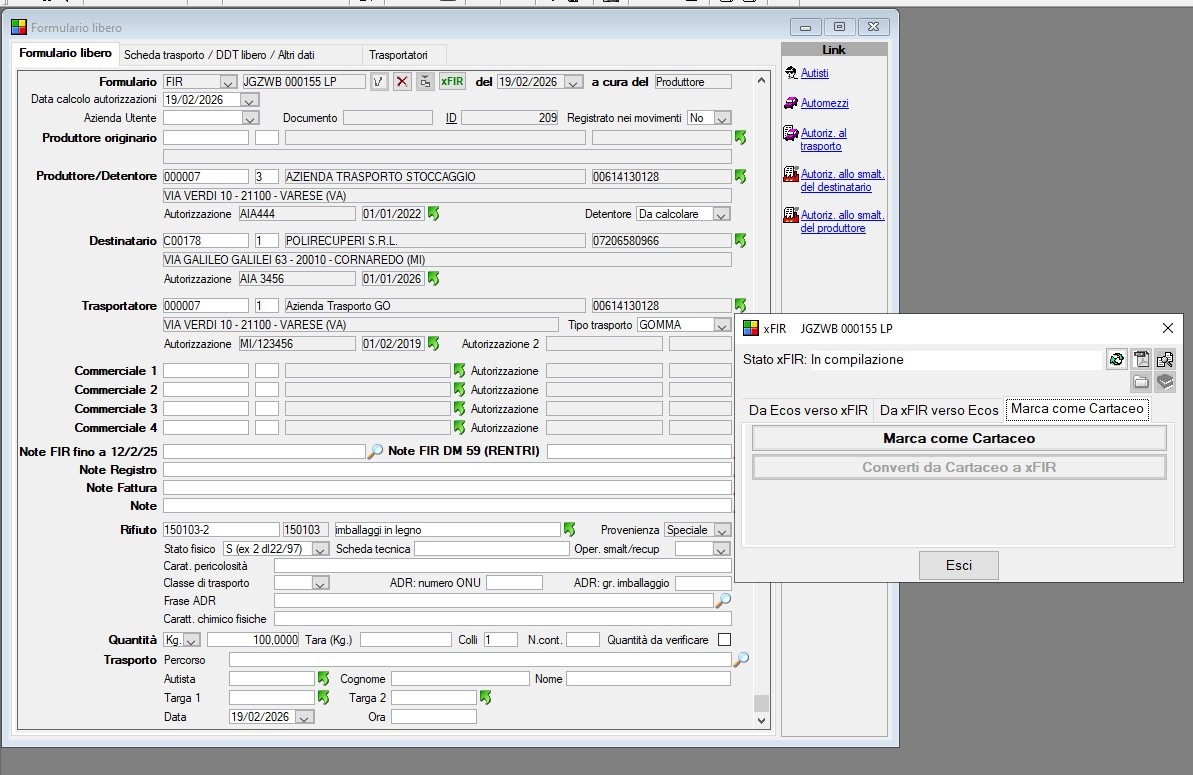1193x775 pixels.
Task: Click the green xFIR button beside the form number
Action: pos(452,82)
